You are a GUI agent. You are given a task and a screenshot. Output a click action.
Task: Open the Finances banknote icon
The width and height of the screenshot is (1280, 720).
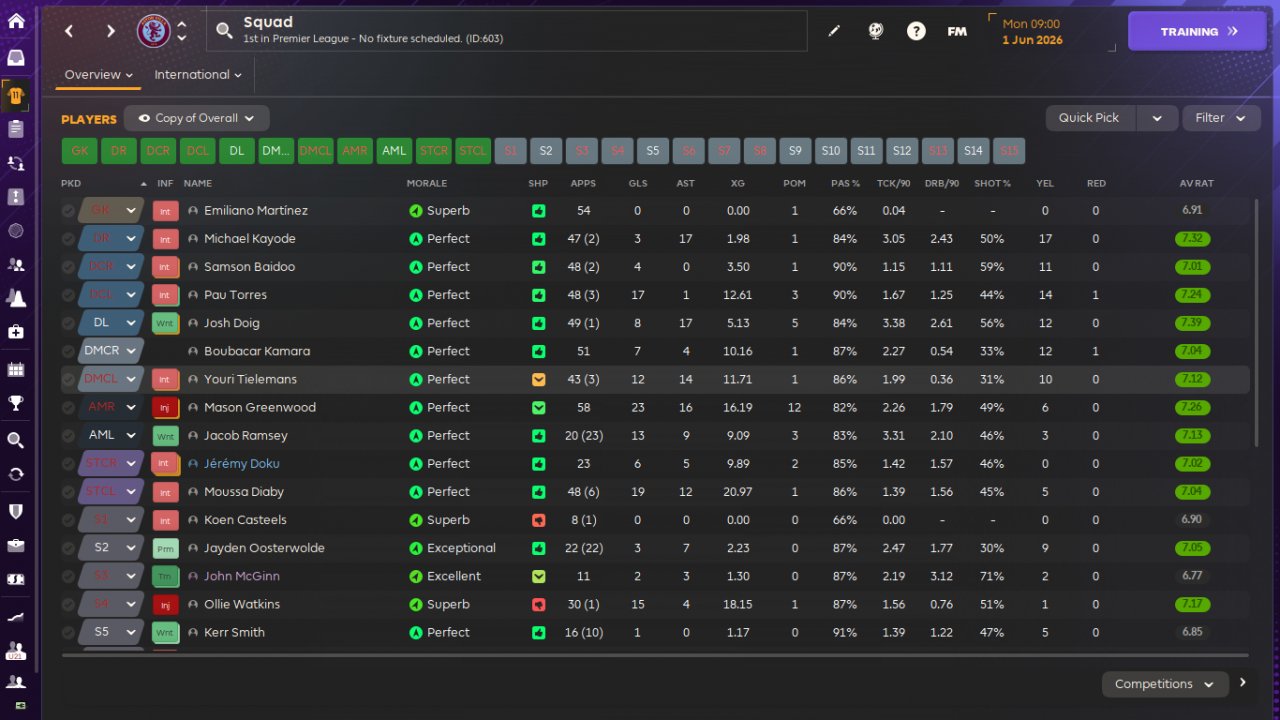coord(16,579)
